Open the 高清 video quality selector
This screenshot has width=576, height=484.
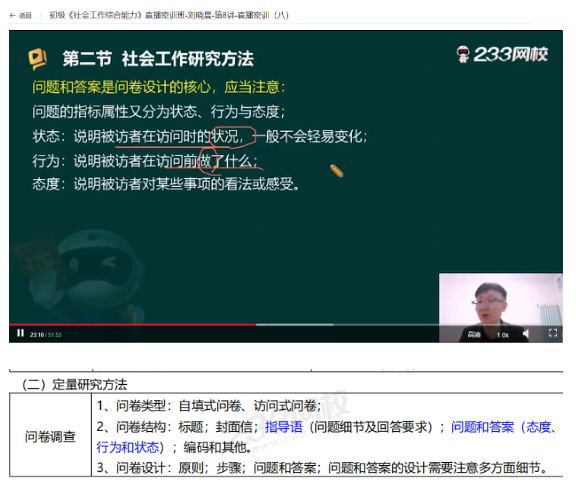click(474, 335)
